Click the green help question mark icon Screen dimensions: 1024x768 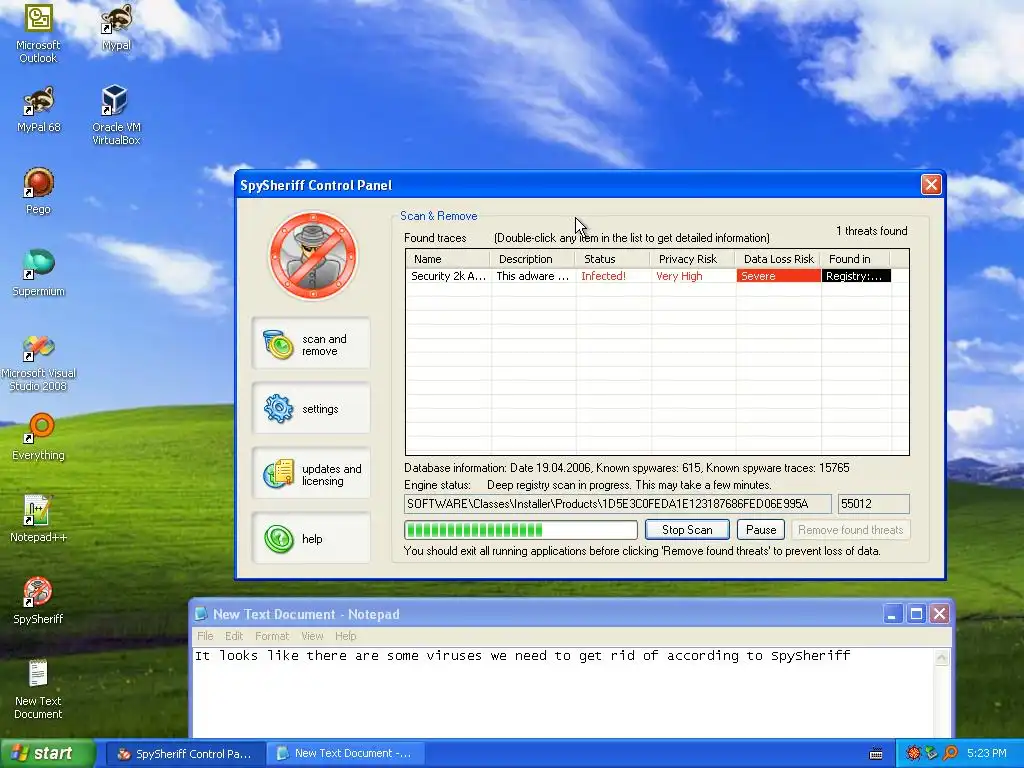point(278,539)
